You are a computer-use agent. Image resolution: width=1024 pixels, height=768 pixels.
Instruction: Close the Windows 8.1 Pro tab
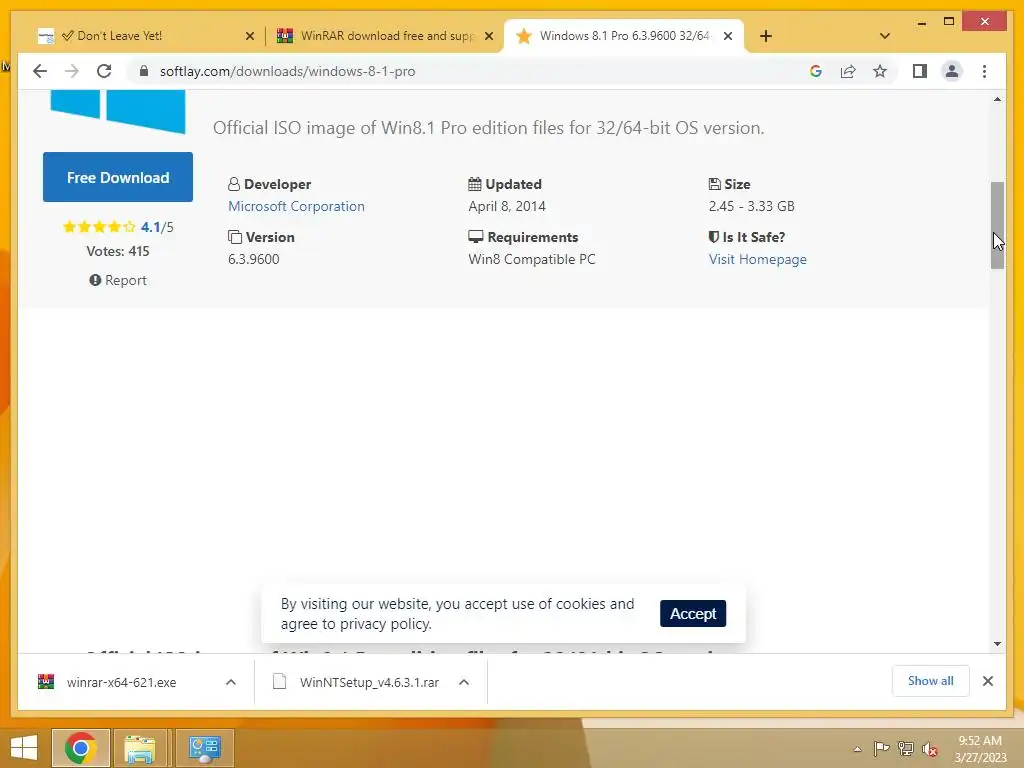(x=728, y=36)
